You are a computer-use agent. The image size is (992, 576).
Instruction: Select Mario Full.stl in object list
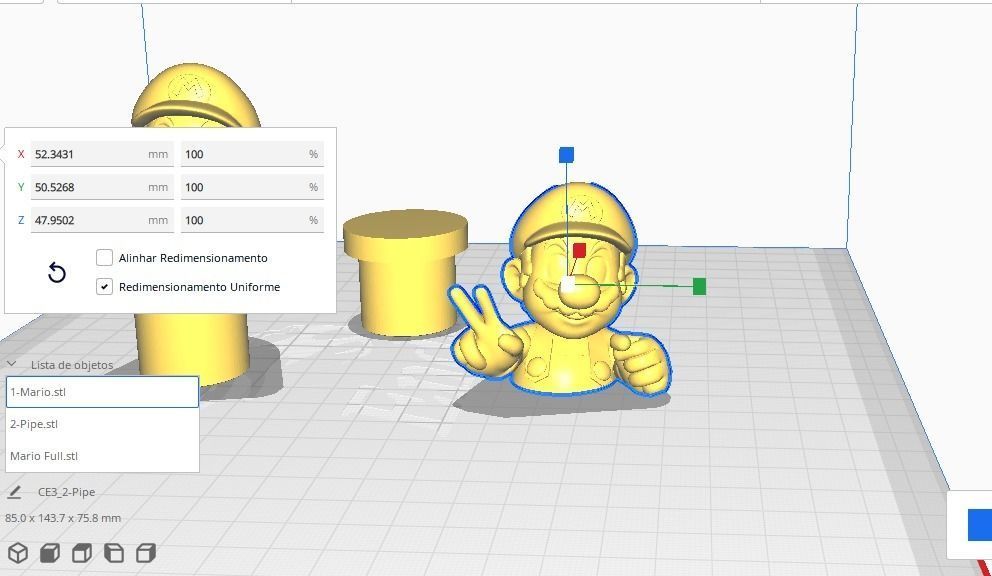click(x=102, y=456)
